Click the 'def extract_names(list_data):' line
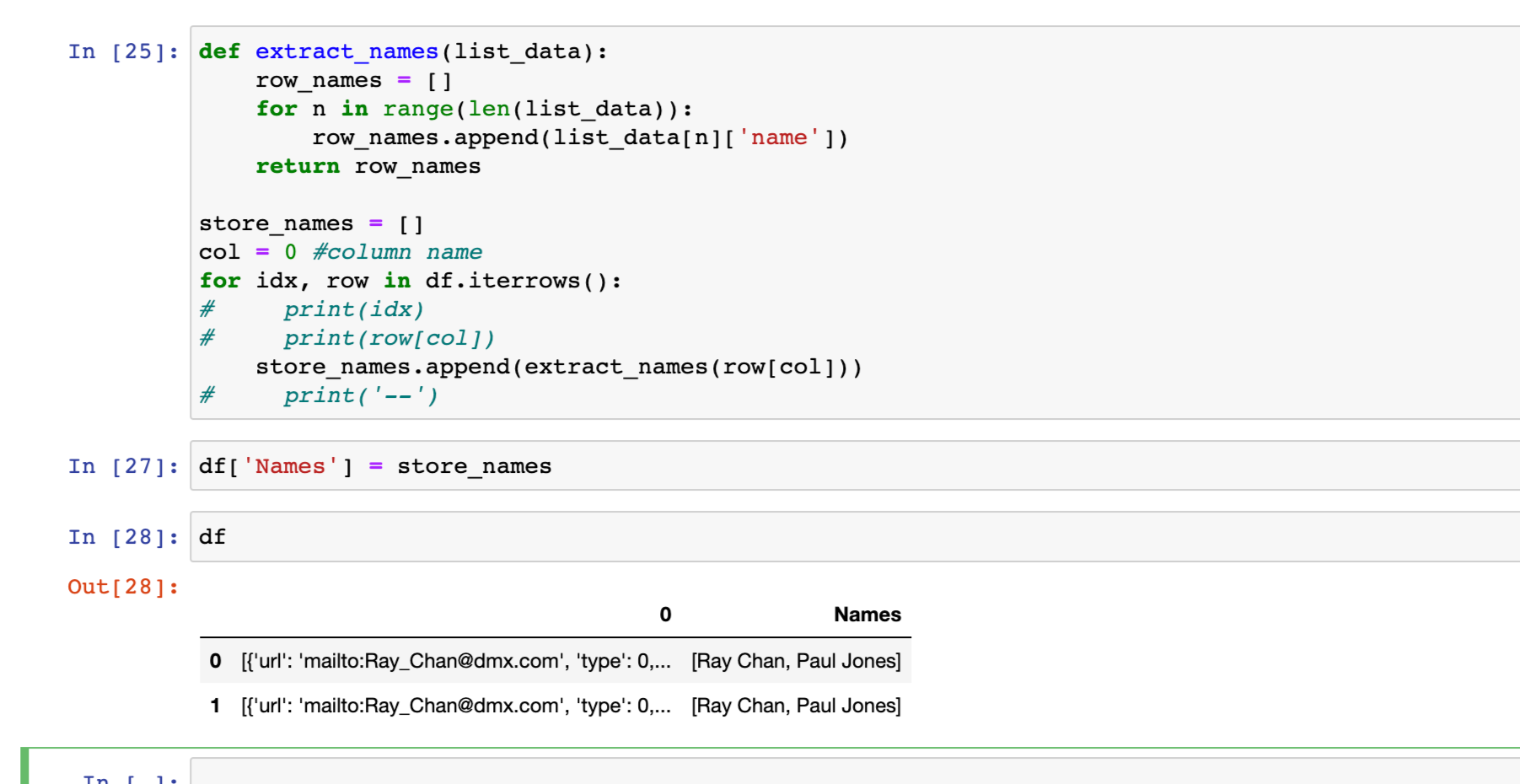The width and height of the screenshot is (1520, 784). point(403,51)
